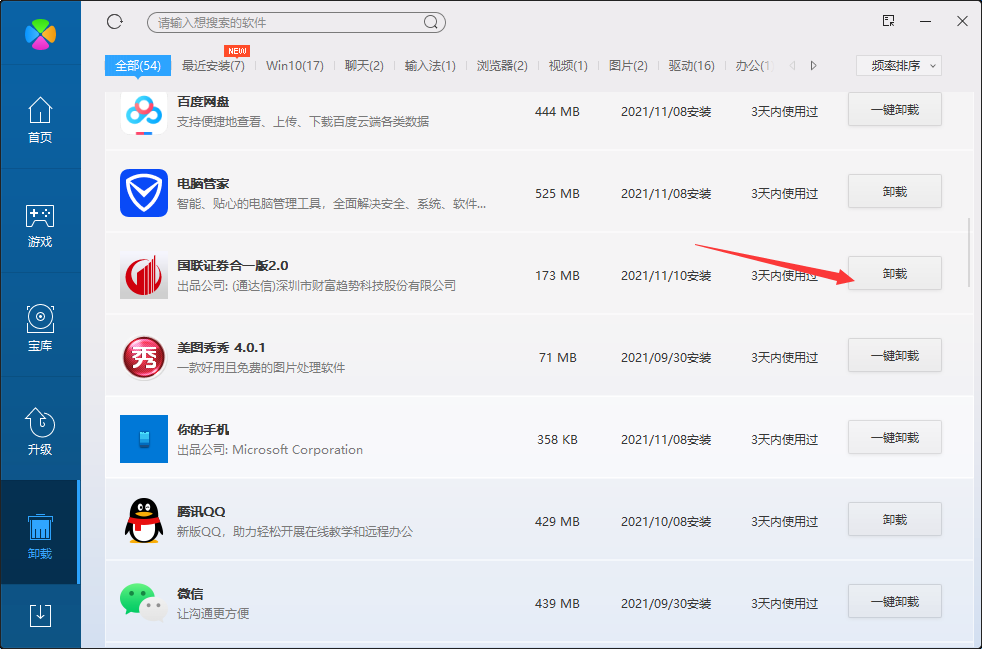Viewport: 982px width, 649px height.
Task: Click 一键卸载 for 百度网盘
Action: tap(895, 110)
